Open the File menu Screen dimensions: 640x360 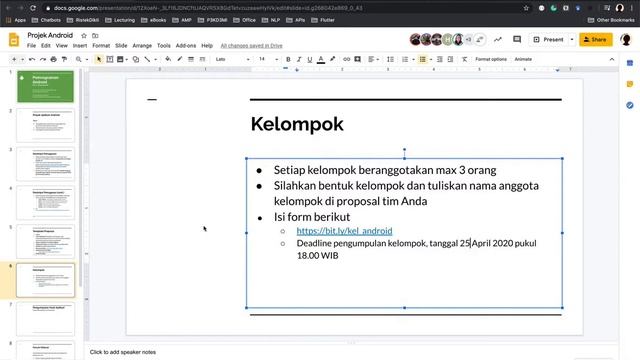coord(31,46)
